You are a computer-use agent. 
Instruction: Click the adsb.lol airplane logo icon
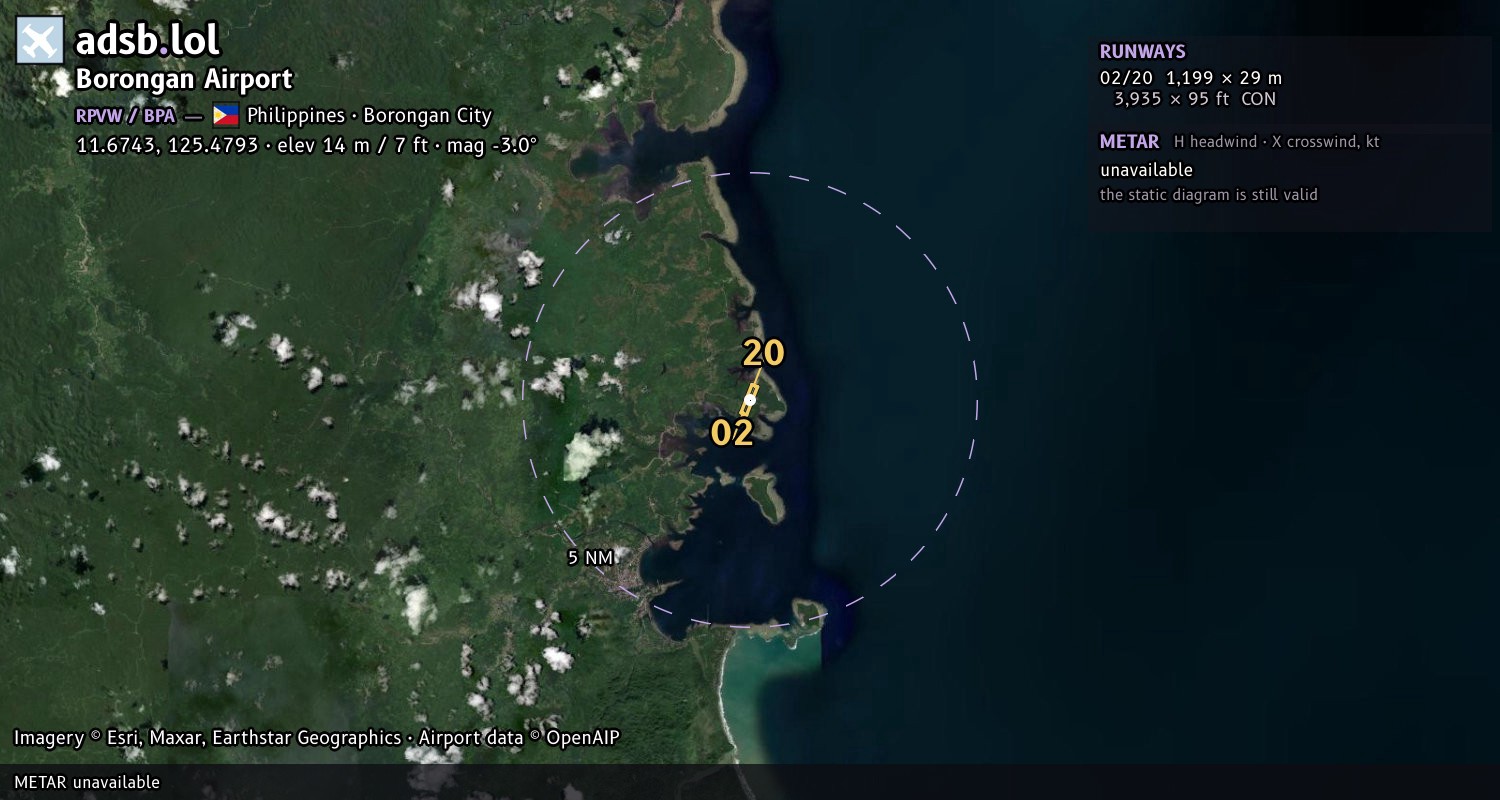tap(40, 40)
